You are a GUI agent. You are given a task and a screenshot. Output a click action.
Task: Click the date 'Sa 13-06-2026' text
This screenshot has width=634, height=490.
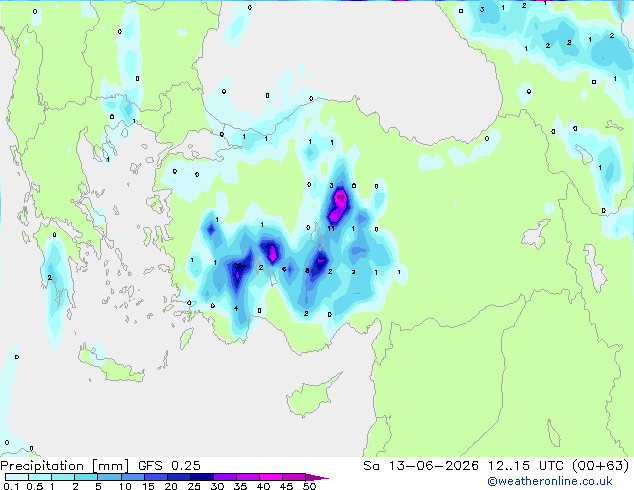click(x=421, y=466)
